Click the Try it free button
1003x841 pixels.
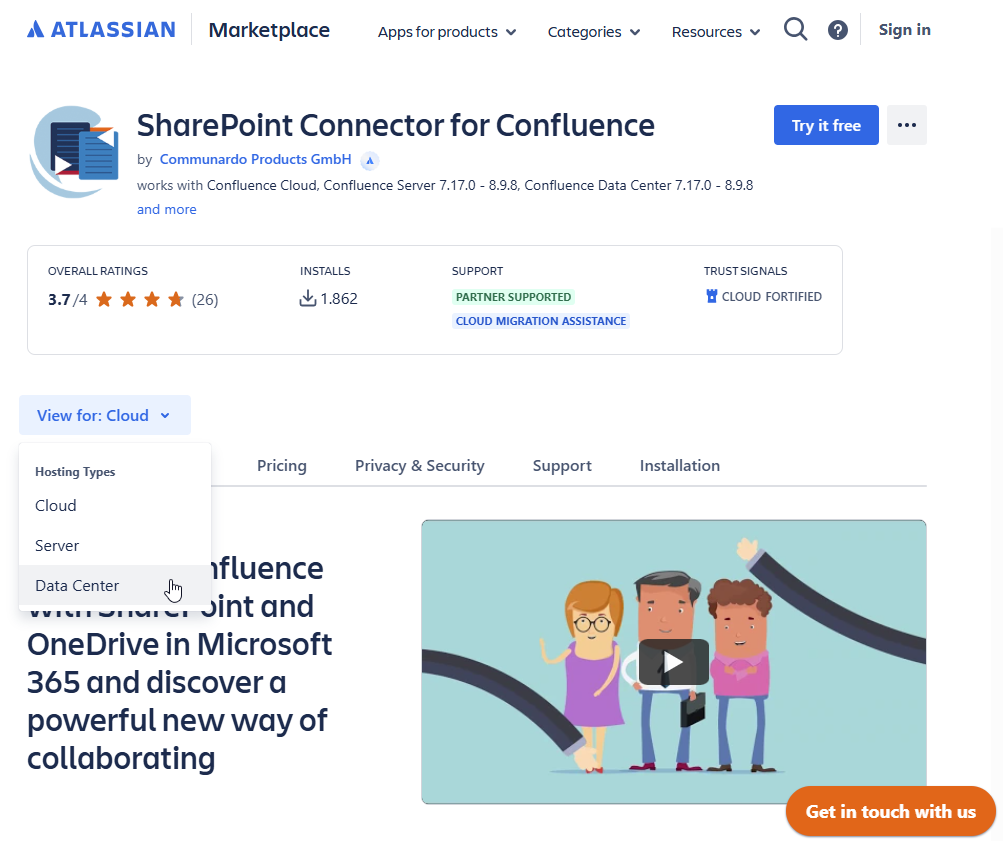coord(826,125)
